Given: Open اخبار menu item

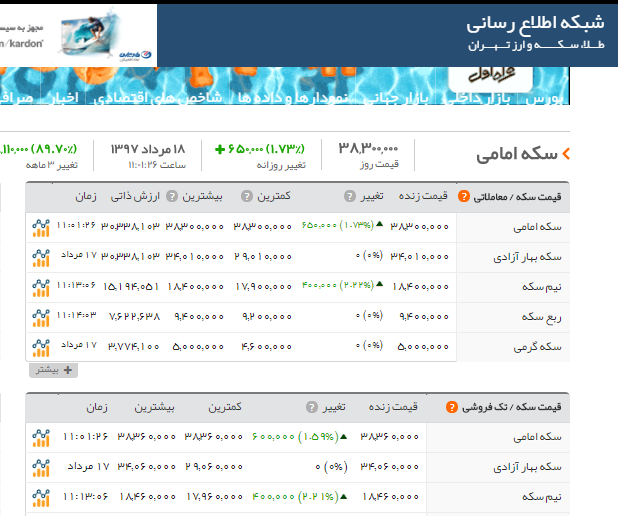Looking at the screenshot, I should click(x=64, y=97).
